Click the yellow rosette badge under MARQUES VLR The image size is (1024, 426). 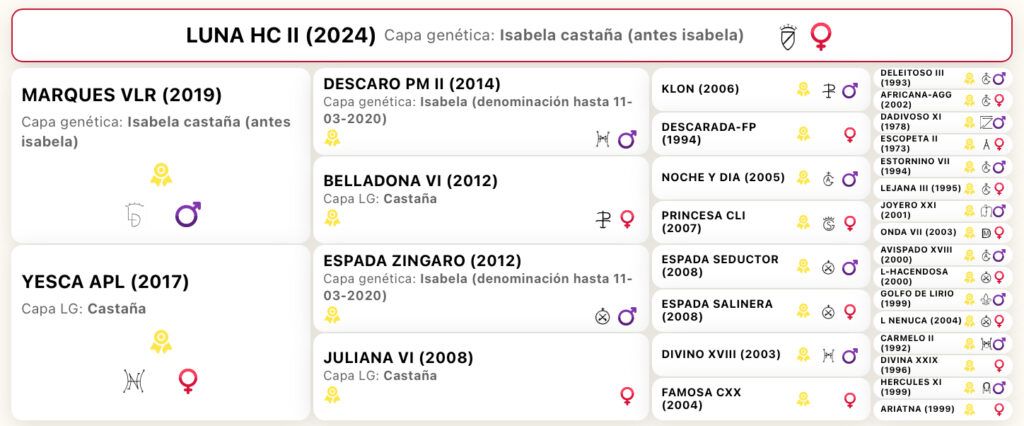tap(161, 174)
